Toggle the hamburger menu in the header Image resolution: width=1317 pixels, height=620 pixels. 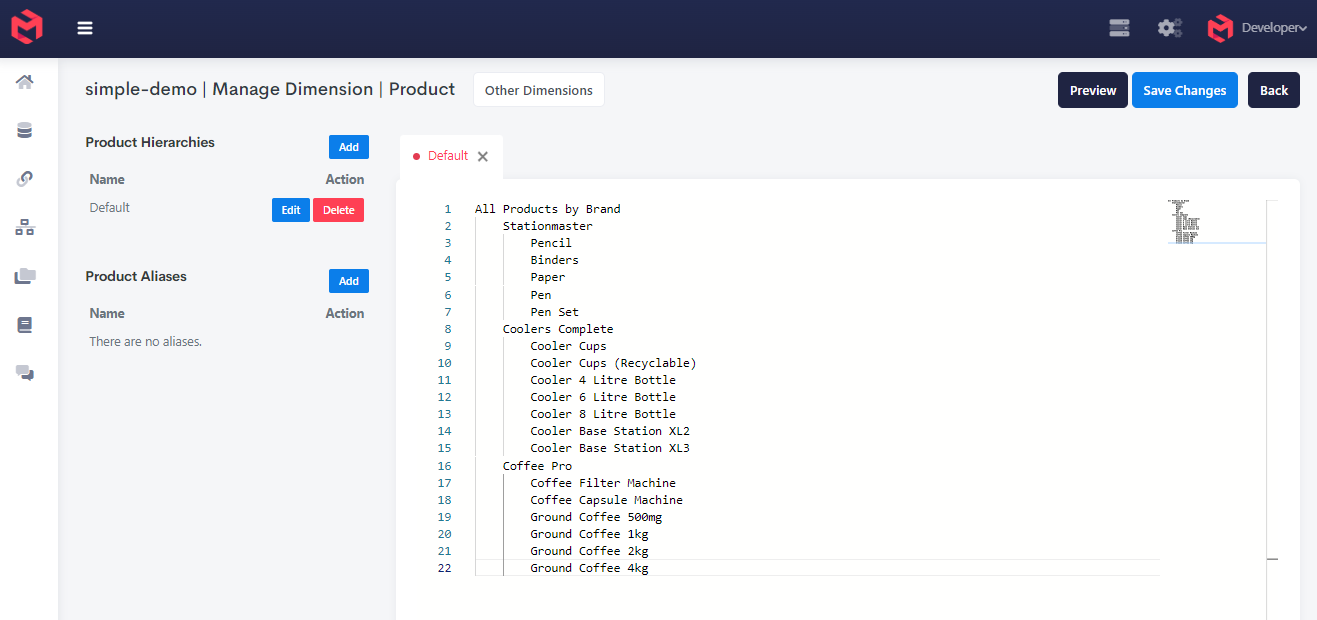tap(85, 28)
